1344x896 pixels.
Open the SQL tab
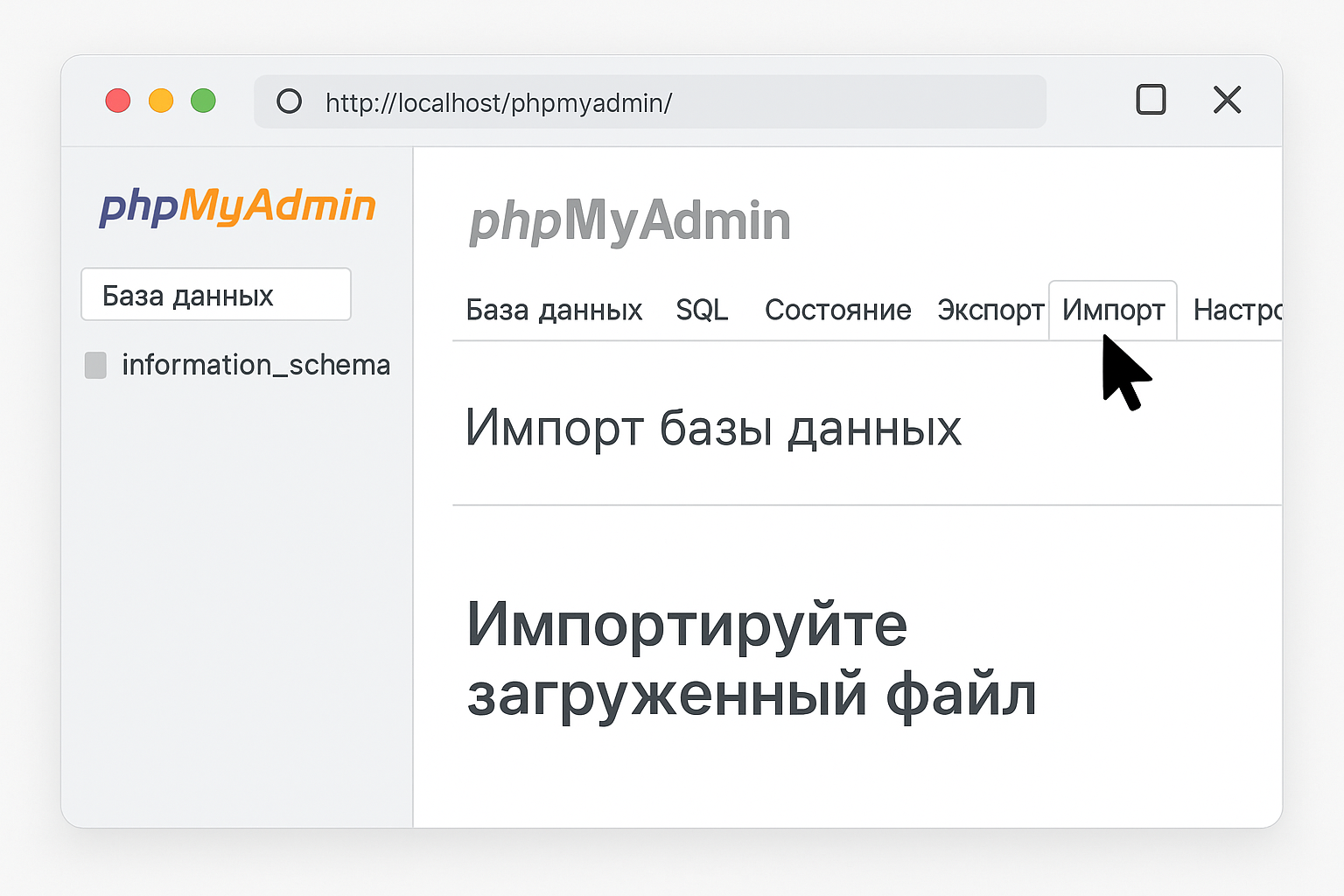pyautogui.click(x=702, y=310)
